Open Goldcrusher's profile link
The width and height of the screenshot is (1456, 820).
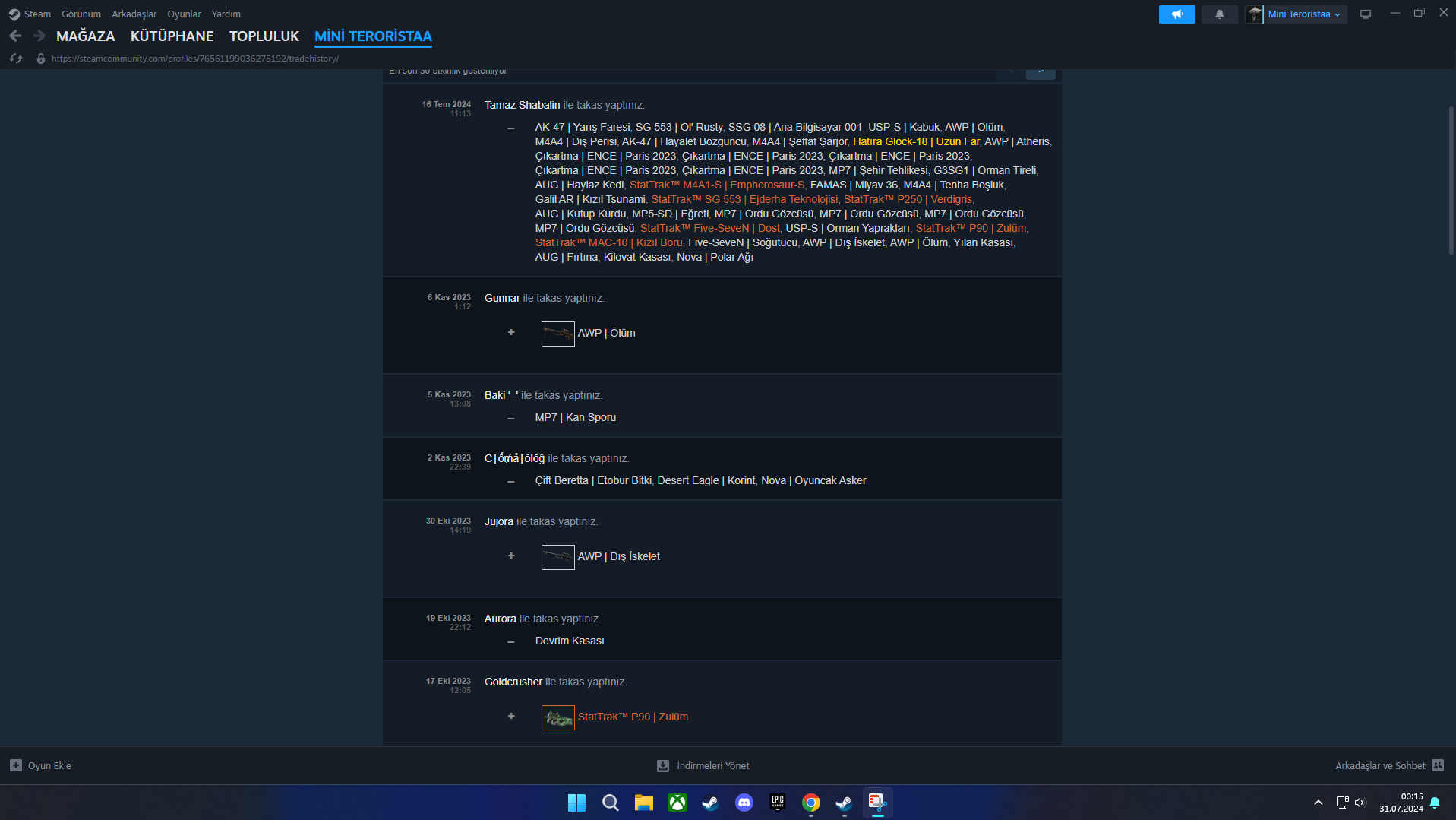click(x=513, y=682)
